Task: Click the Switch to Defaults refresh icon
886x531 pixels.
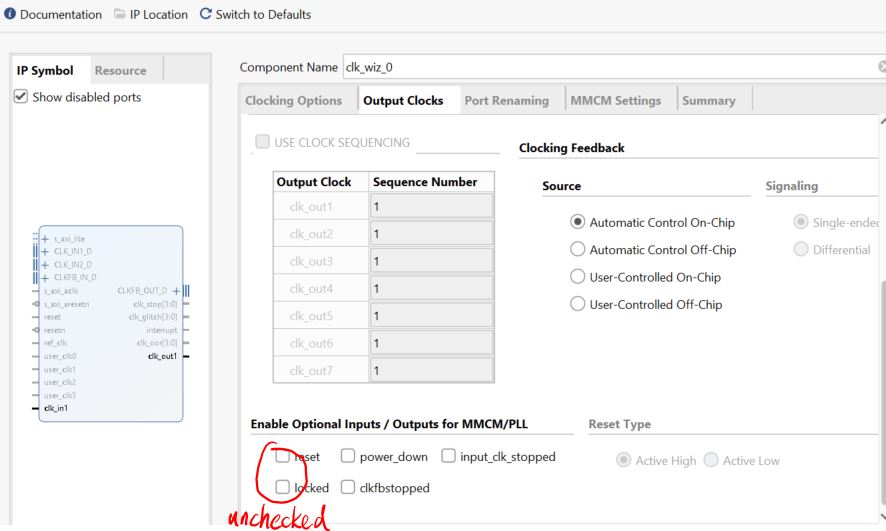Action: 206,15
